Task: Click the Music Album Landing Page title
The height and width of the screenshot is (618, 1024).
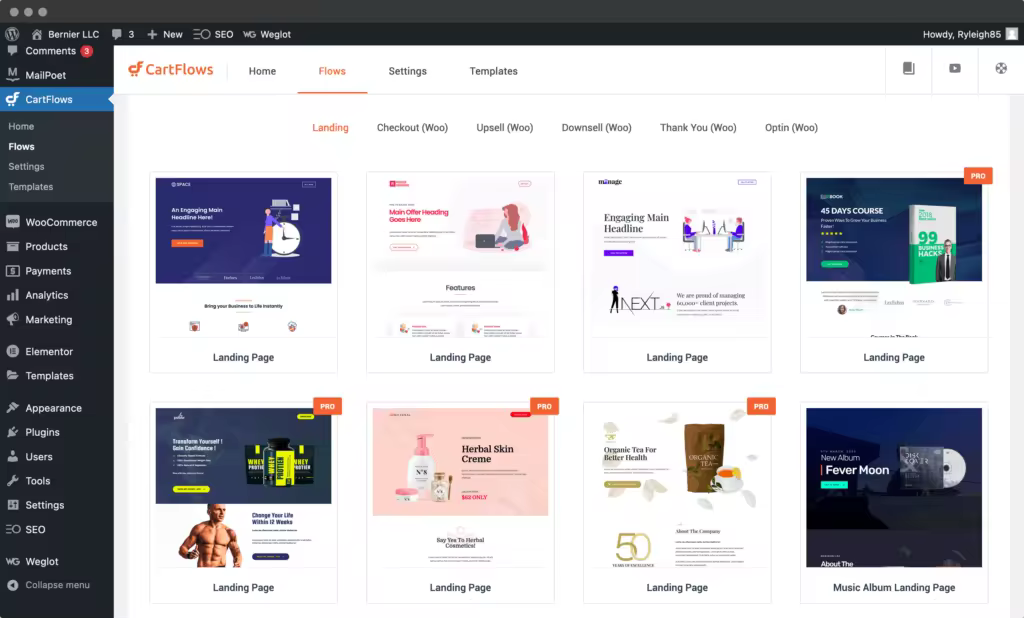Action: (x=894, y=587)
